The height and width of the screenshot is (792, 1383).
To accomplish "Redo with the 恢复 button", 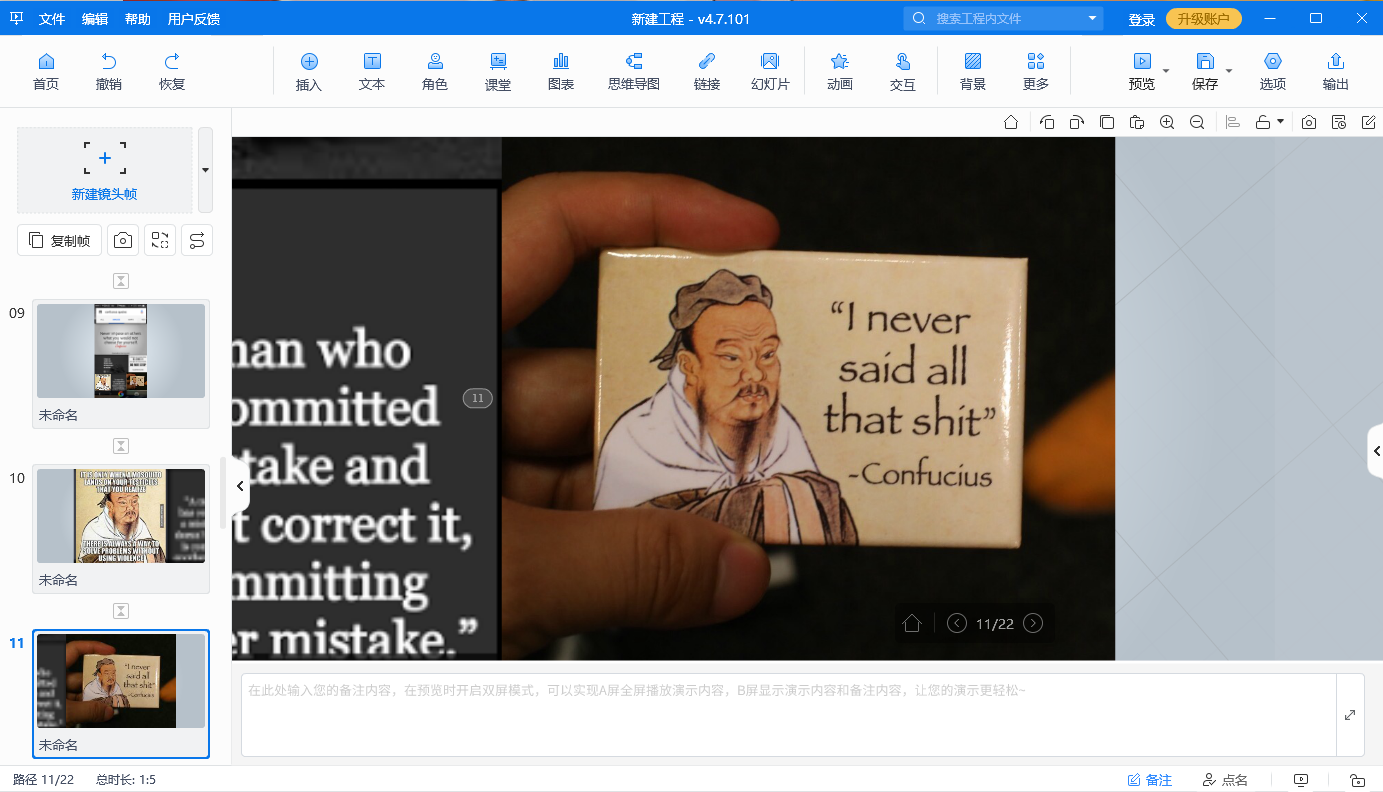I will 172,71.
